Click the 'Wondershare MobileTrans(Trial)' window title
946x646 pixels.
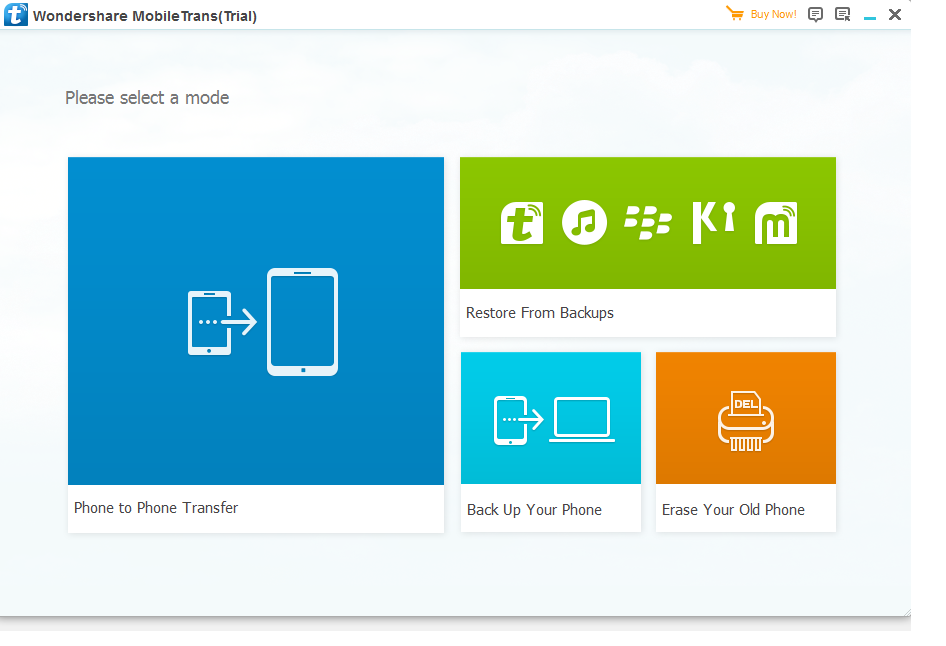click(145, 16)
